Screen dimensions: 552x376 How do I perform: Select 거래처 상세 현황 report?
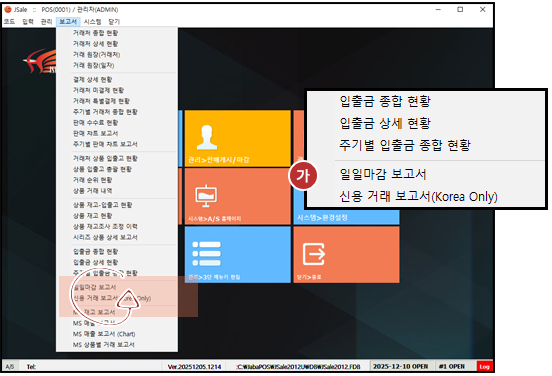click(95, 44)
